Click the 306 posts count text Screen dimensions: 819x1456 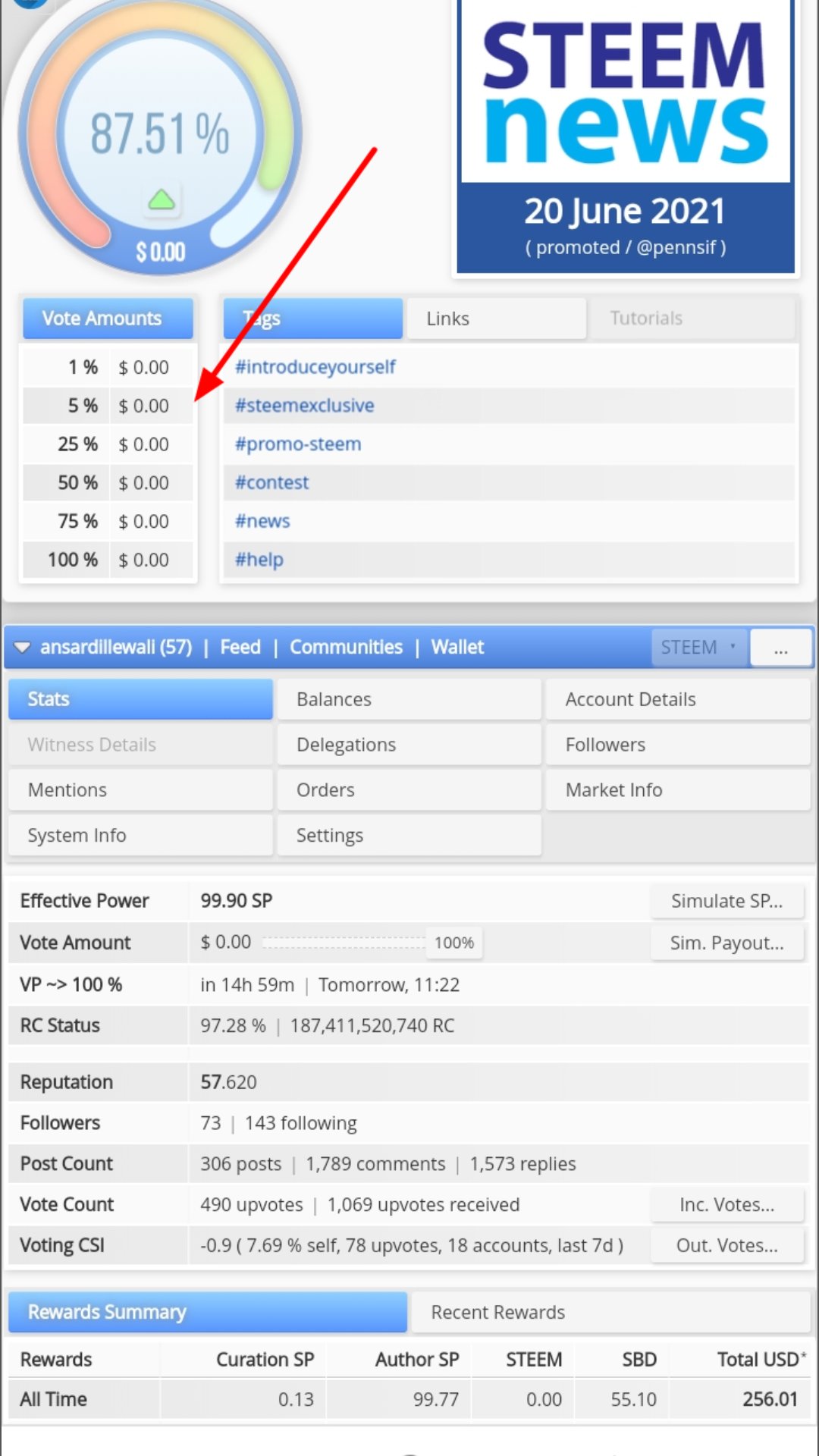pos(240,1164)
